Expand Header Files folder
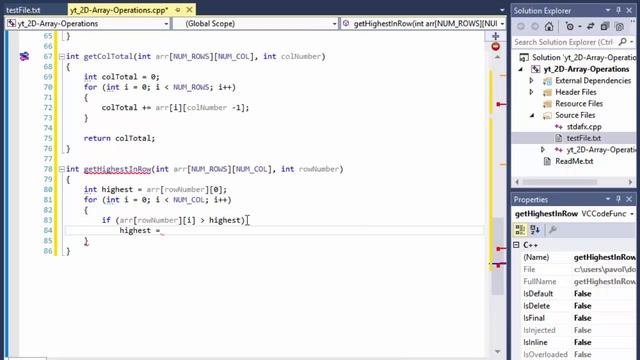The image size is (640, 360). click(x=531, y=92)
